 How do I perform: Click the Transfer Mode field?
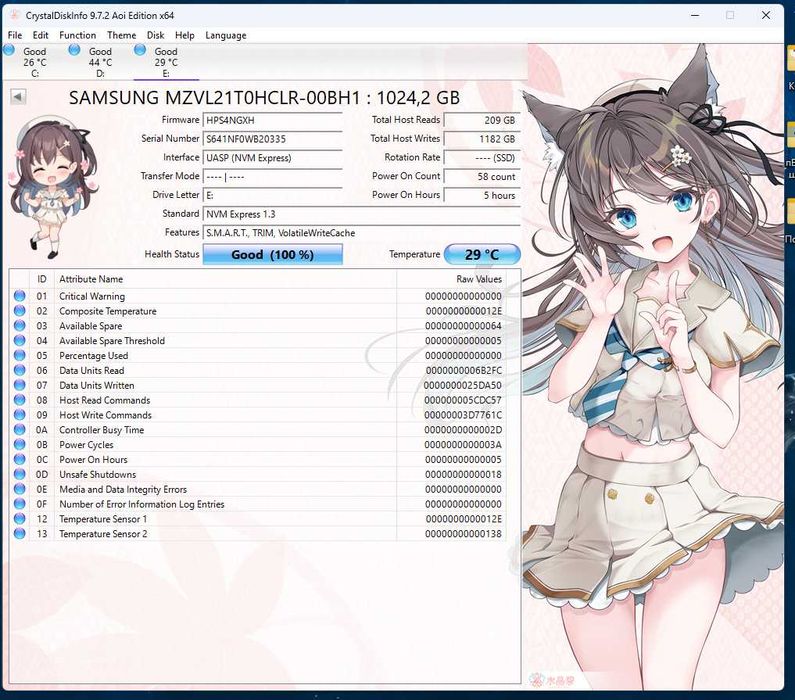(273, 176)
